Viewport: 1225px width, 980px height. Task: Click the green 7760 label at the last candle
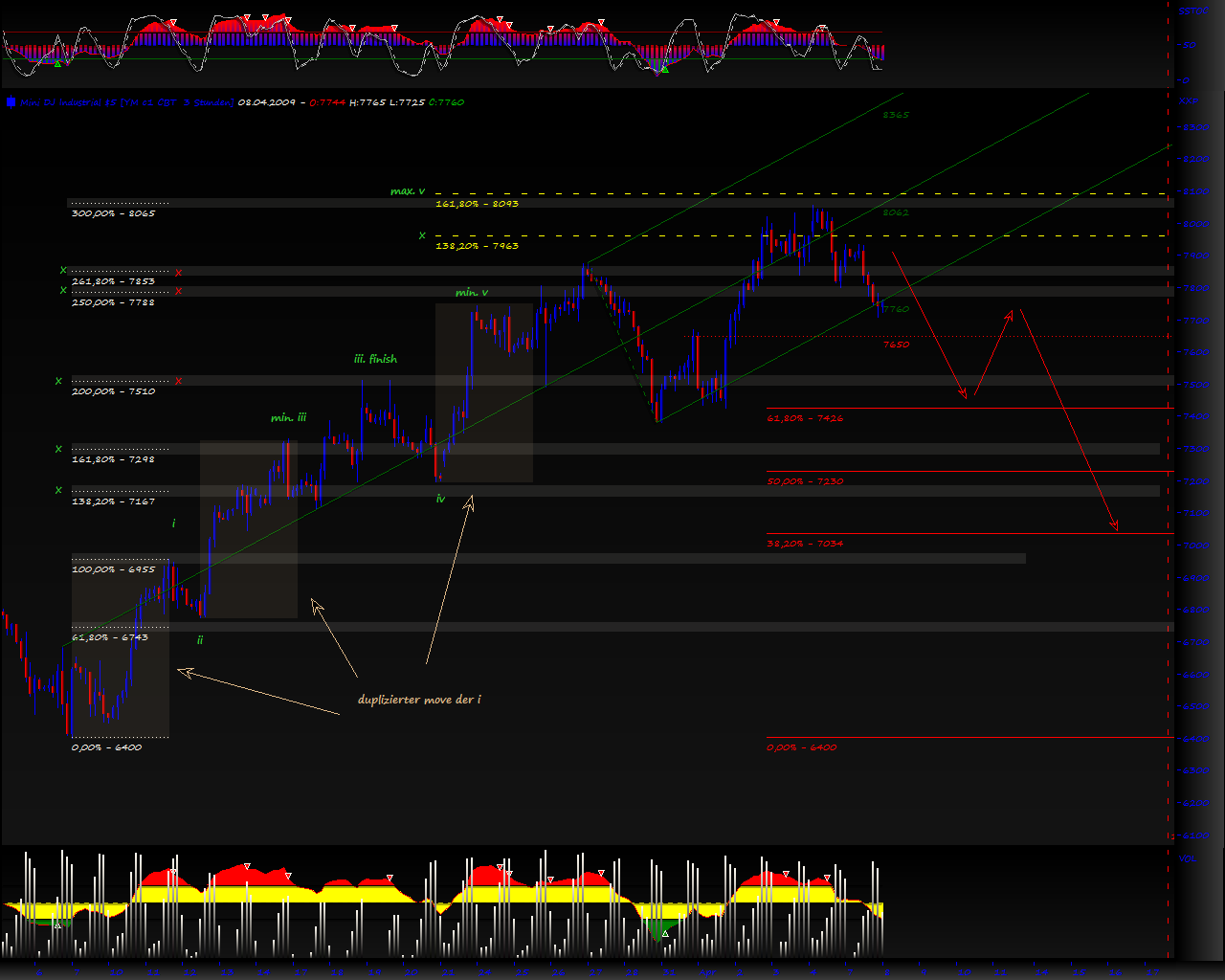pos(896,309)
